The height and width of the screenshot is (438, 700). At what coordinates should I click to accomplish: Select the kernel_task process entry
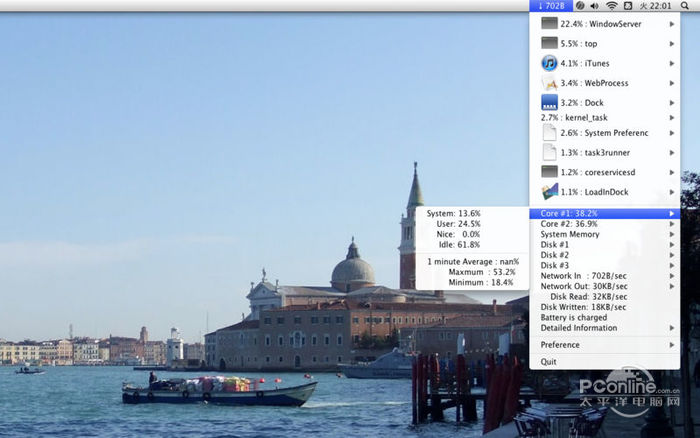[x=574, y=117]
